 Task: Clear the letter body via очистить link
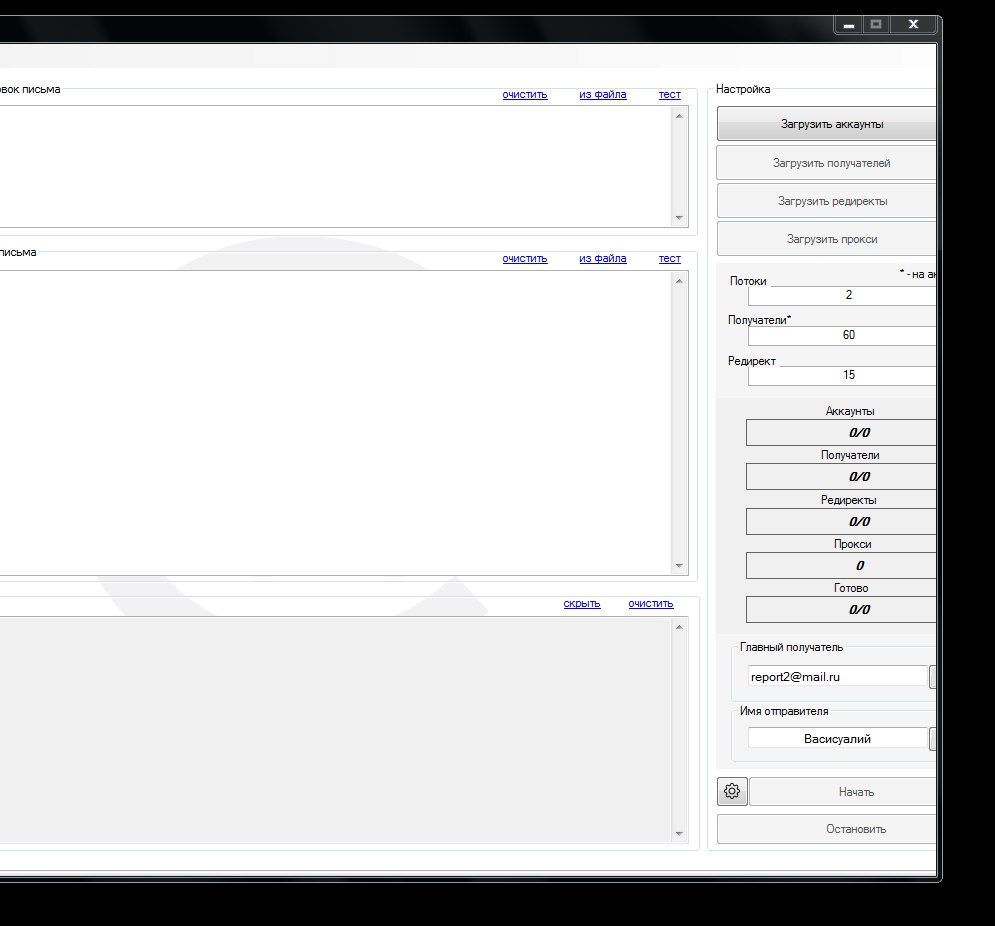525,258
